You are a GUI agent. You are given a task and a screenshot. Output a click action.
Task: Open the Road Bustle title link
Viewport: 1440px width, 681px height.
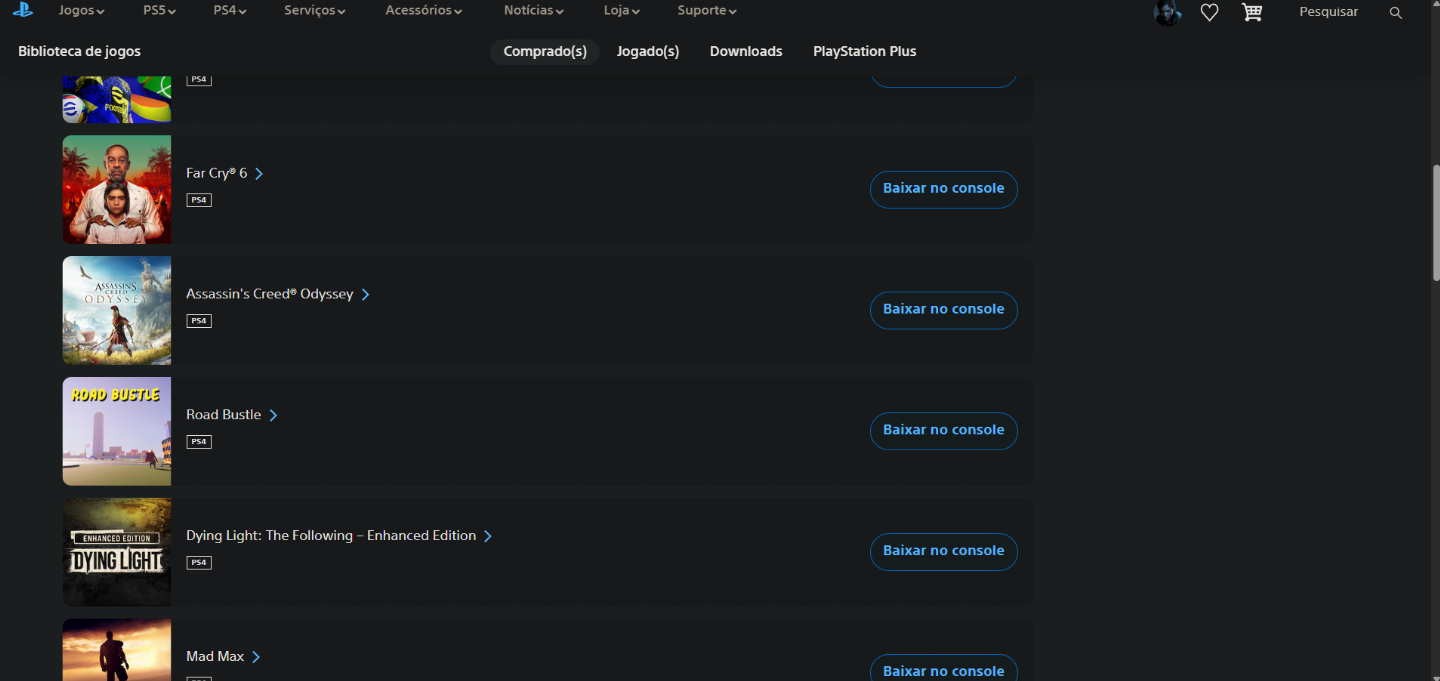(232, 415)
